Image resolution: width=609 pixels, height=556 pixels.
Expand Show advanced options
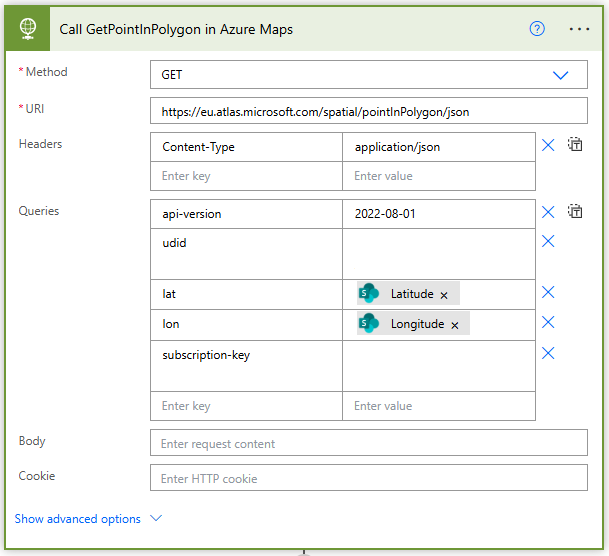click(87, 519)
